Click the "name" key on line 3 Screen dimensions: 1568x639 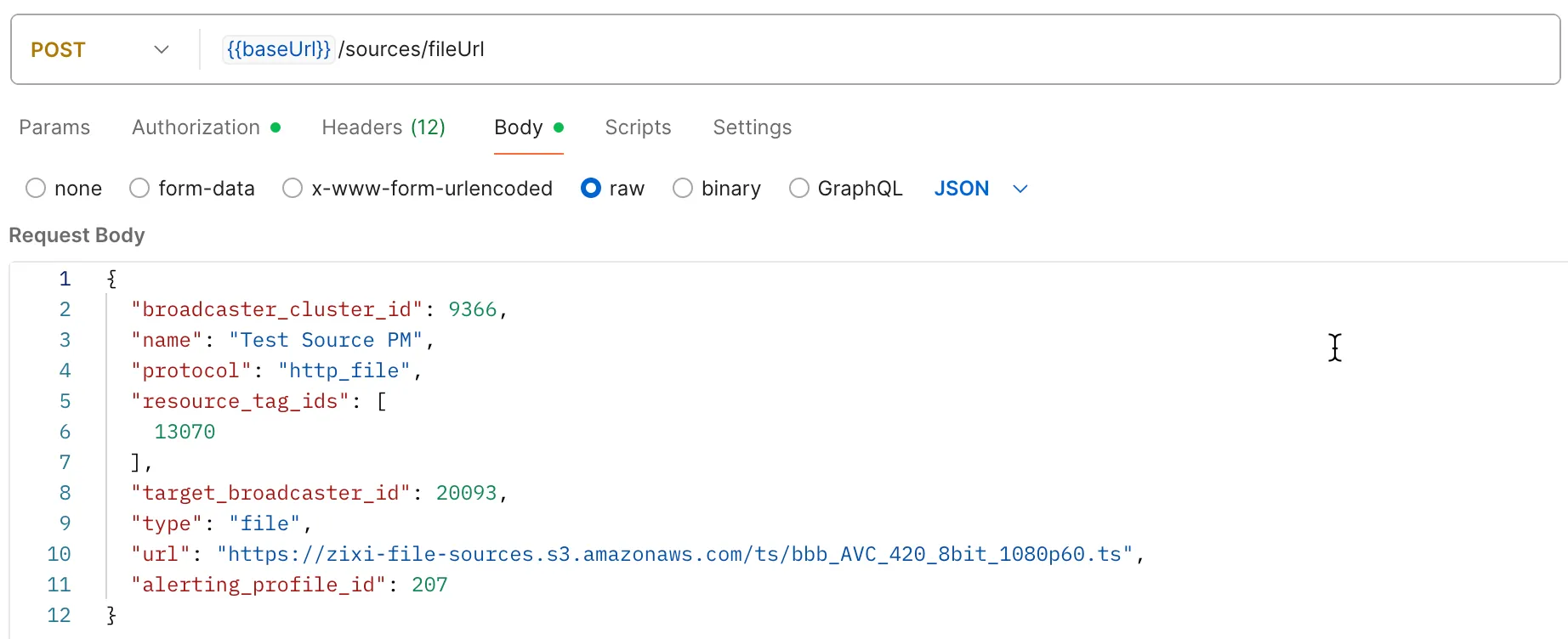tap(167, 340)
